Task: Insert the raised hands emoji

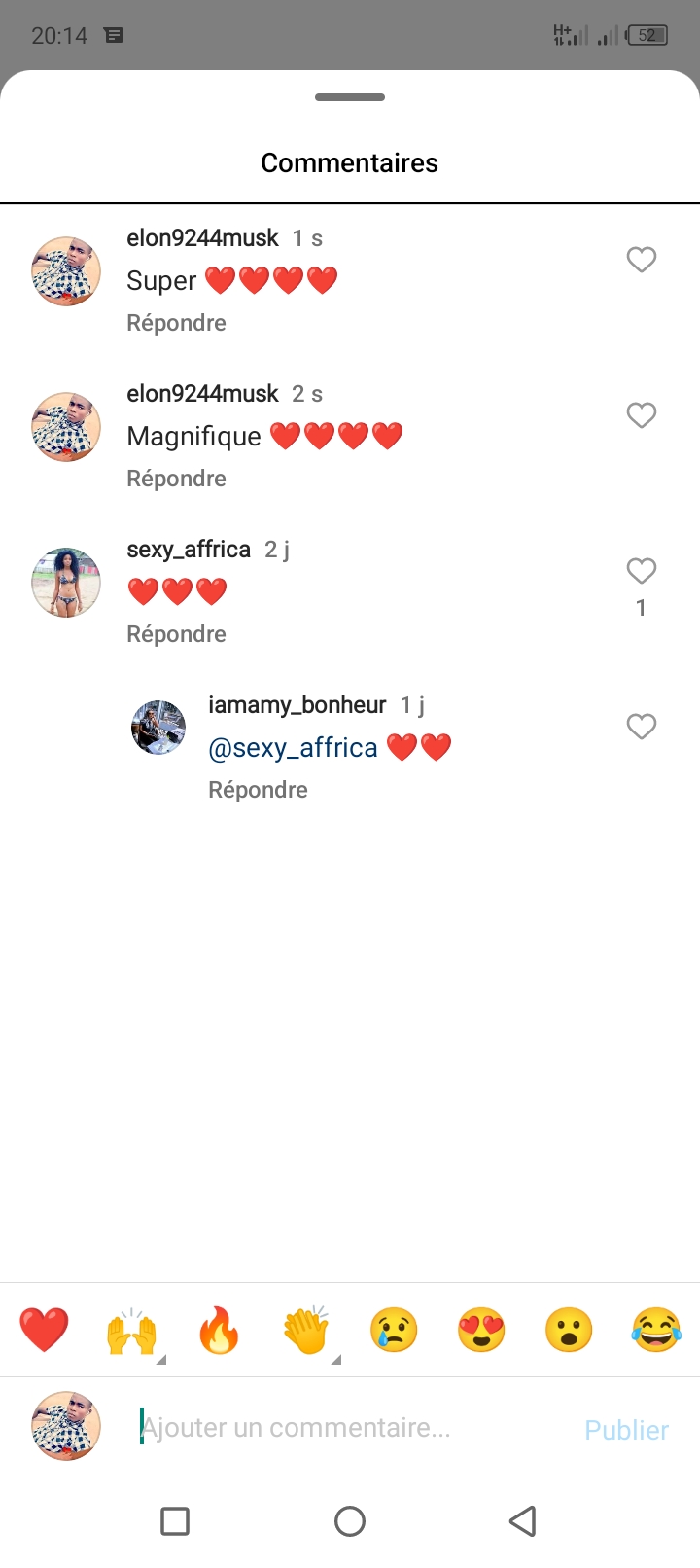Action: [131, 1330]
